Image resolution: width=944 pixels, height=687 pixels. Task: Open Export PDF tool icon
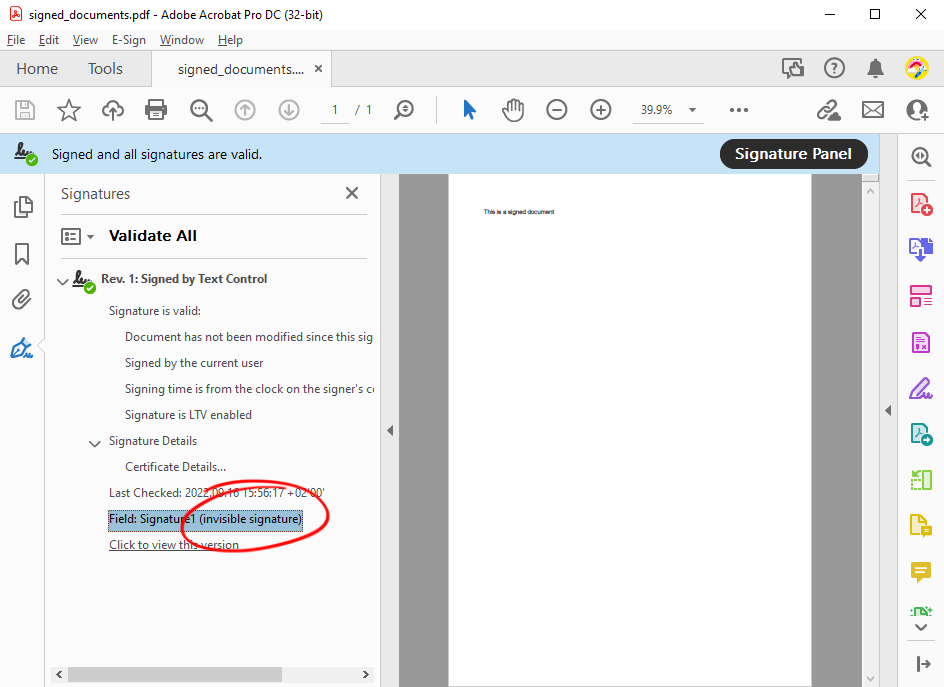(921, 434)
